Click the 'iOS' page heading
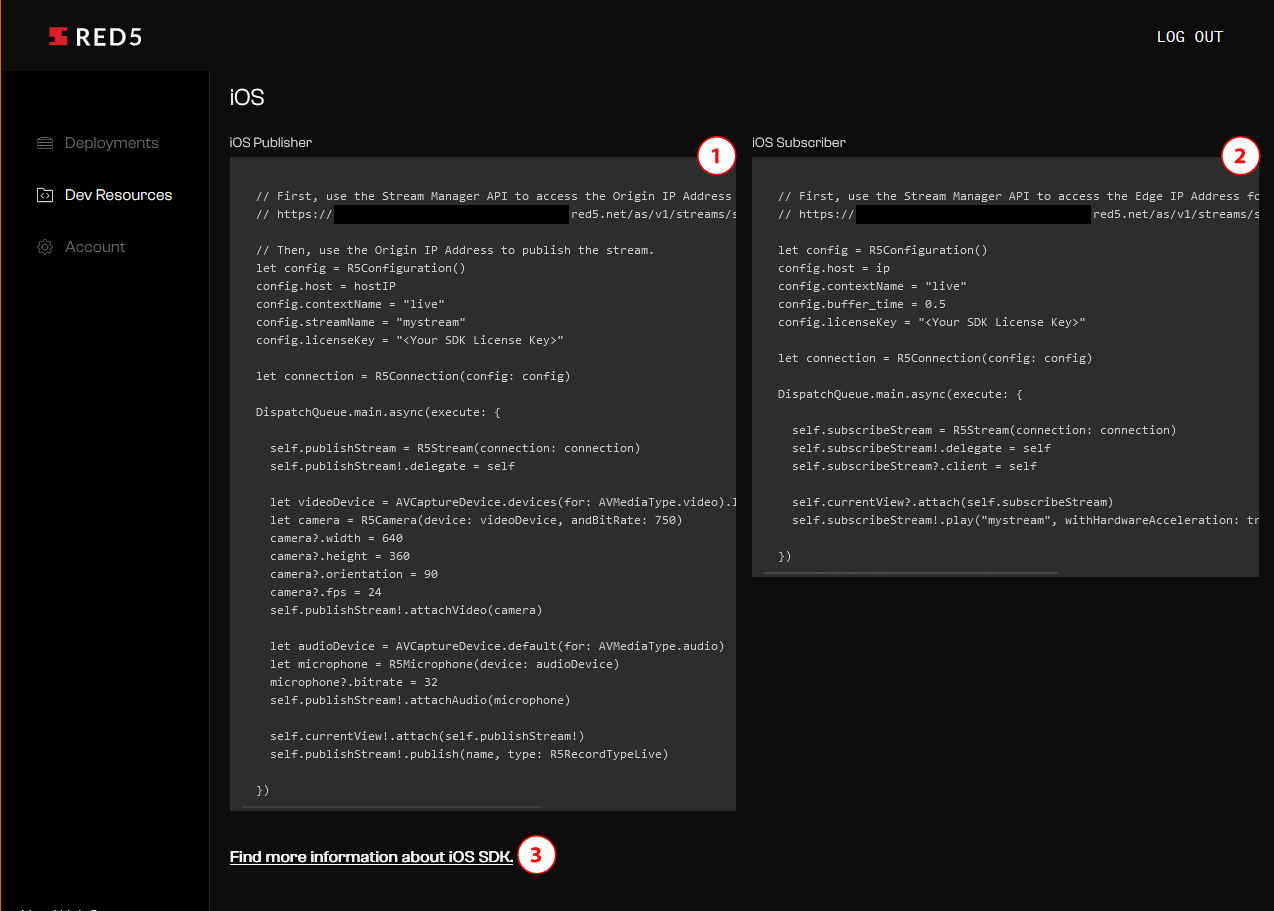 [247, 98]
